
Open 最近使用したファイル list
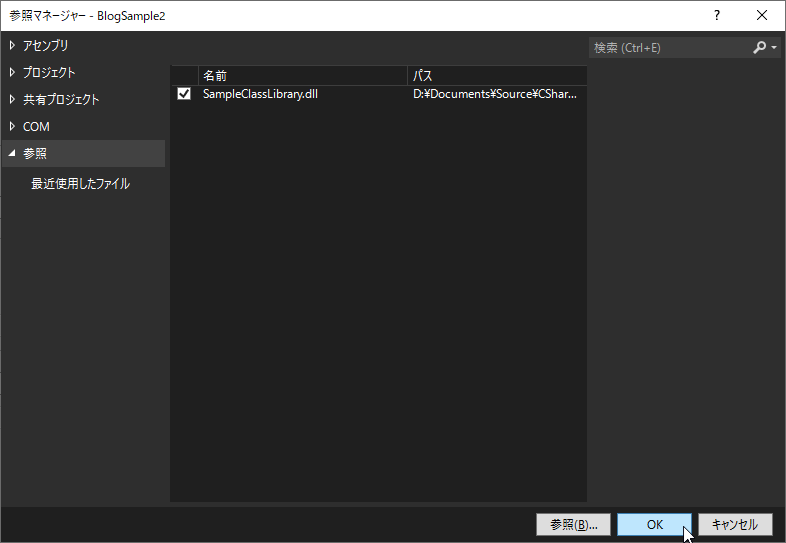80,184
